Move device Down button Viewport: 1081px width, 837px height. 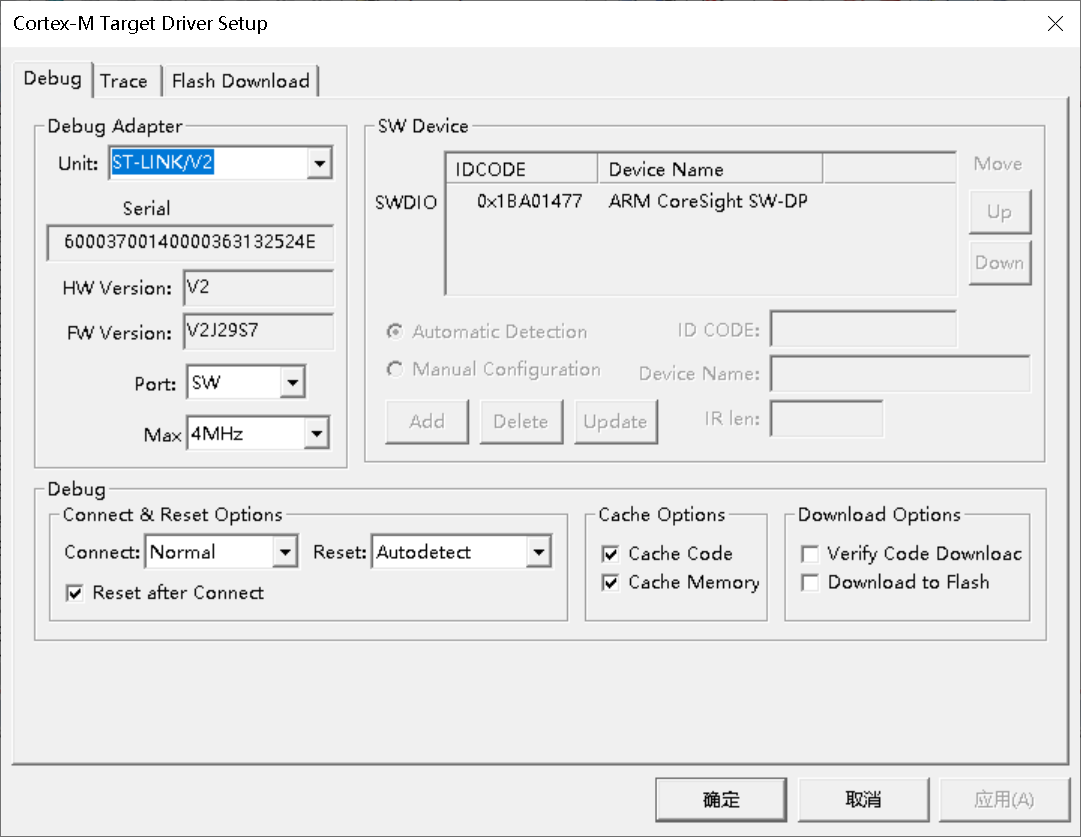pos(1000,263)
